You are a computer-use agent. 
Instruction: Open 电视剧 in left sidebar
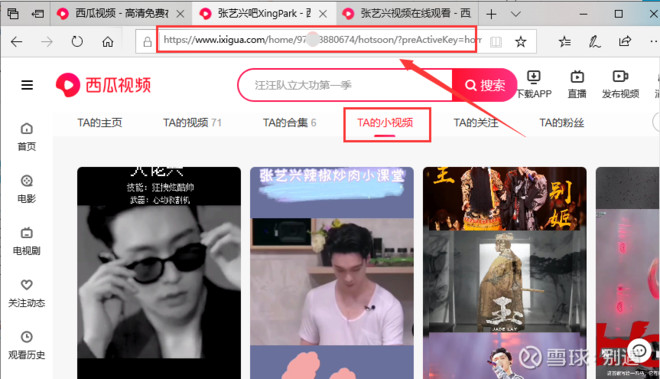pyautogui.click(x=27, y=241)
